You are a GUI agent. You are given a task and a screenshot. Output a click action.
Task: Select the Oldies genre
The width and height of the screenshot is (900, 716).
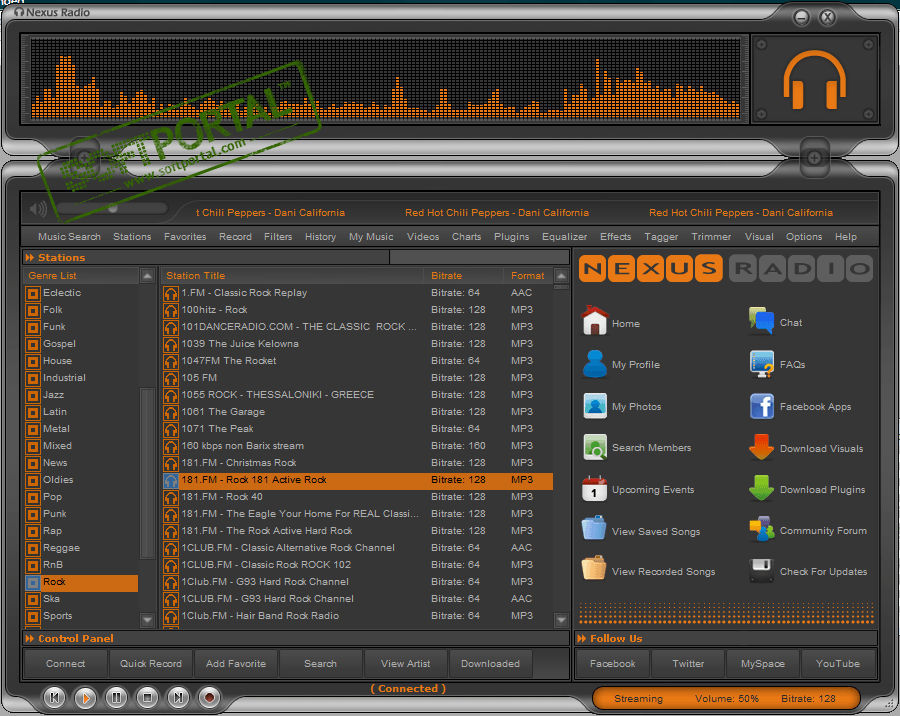pyautogui.click(x=58, y=480)
